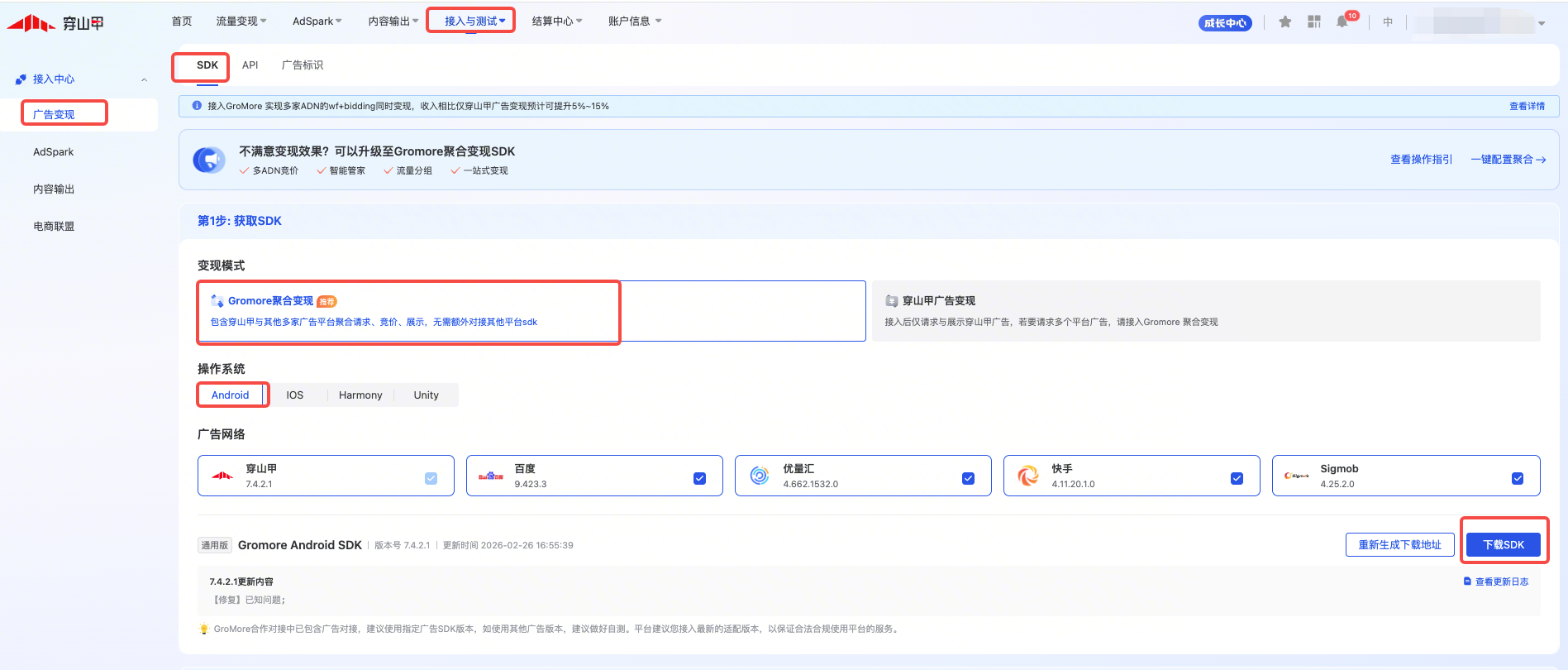Open AdSpark in the left sidebar
Screen dimensions: 1568x670
click(54, 152)
